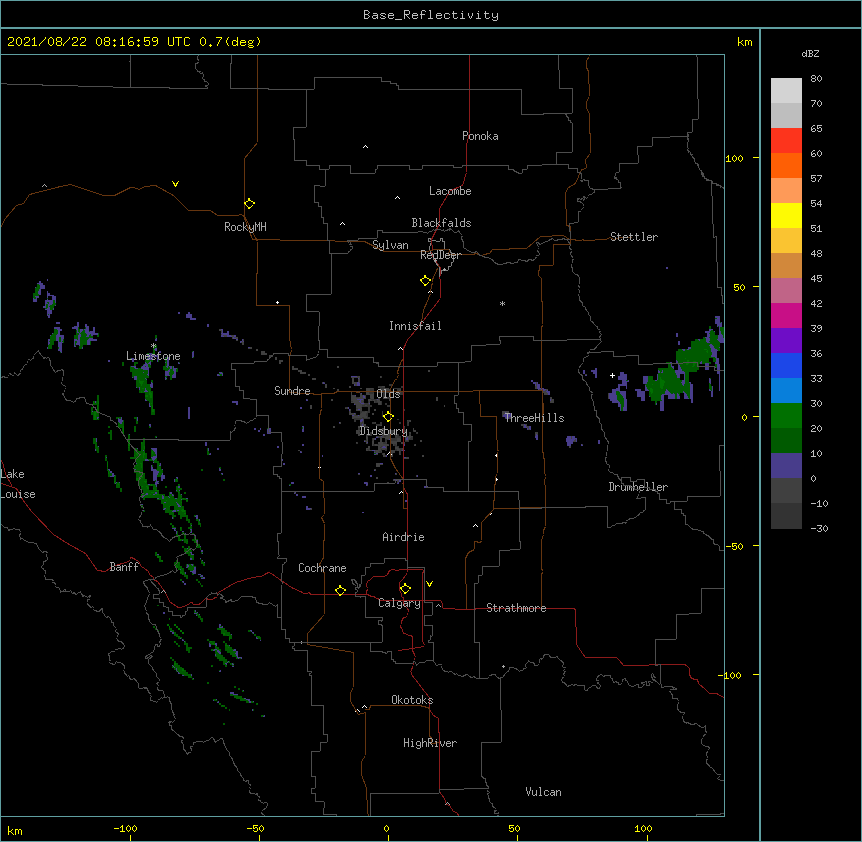The image size is (862, 842).
Task: Pick the blue 33–36 dBZ legend swatch
Action: 786,365
